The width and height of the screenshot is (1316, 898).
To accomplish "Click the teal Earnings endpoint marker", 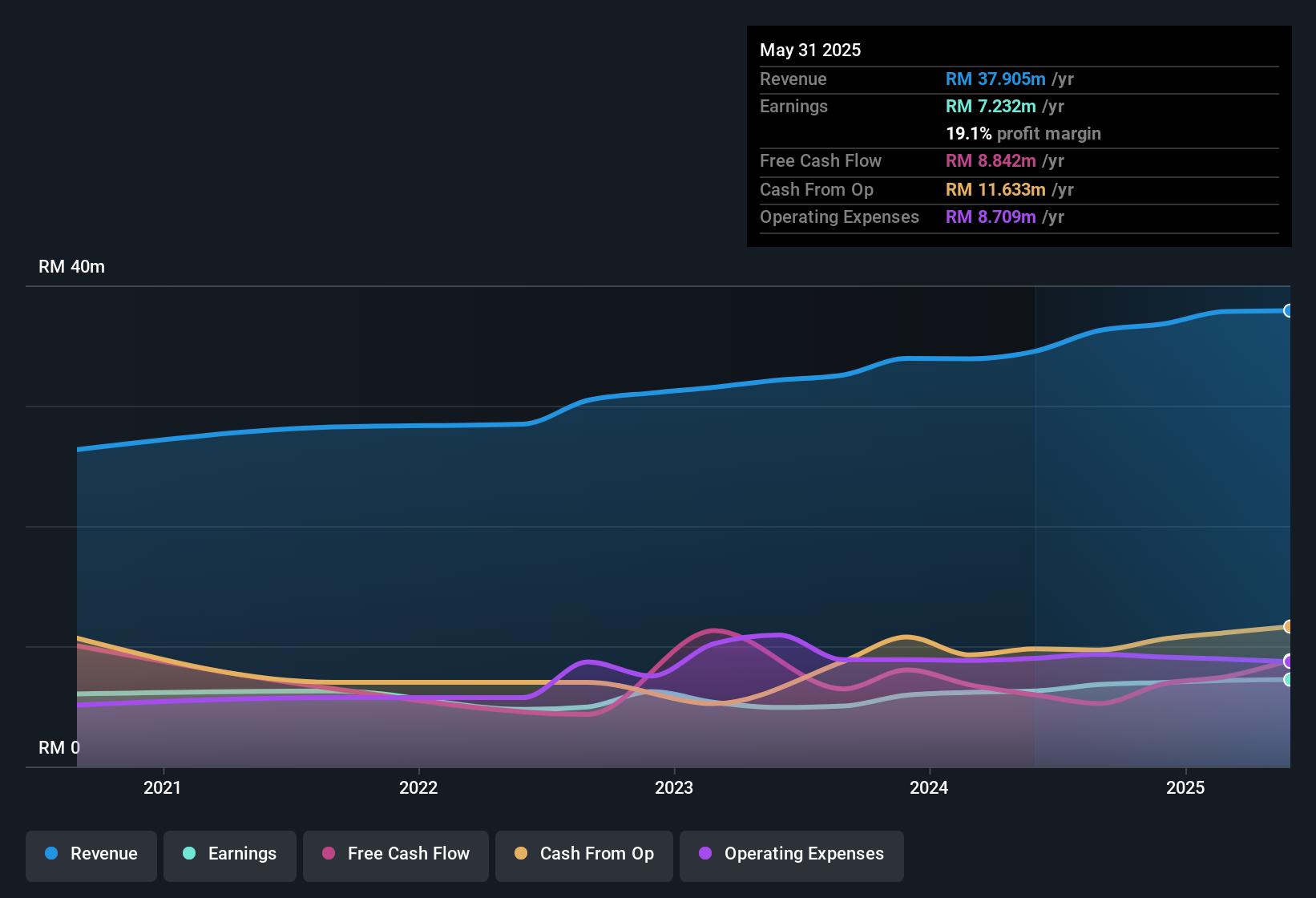I will point(1288,680).
